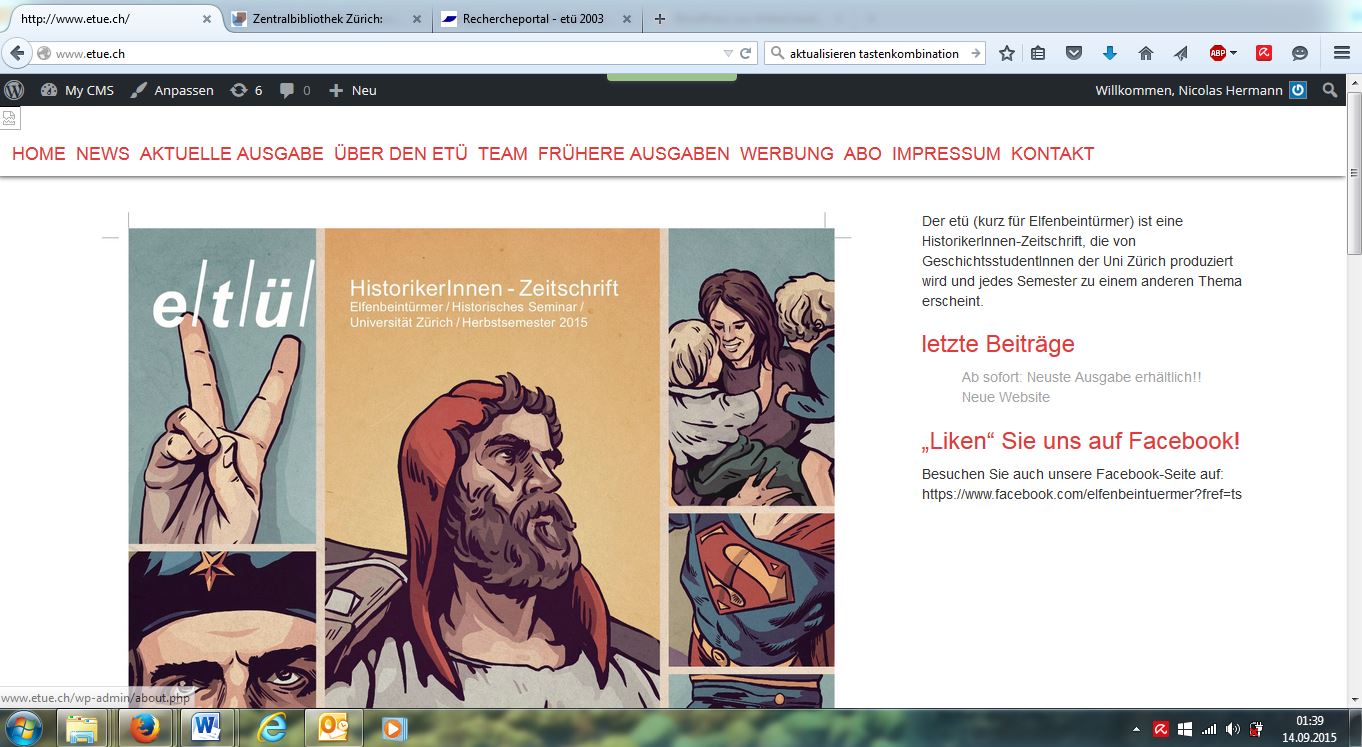Open the admin bar search magnifier

(x=1329, y=90)
